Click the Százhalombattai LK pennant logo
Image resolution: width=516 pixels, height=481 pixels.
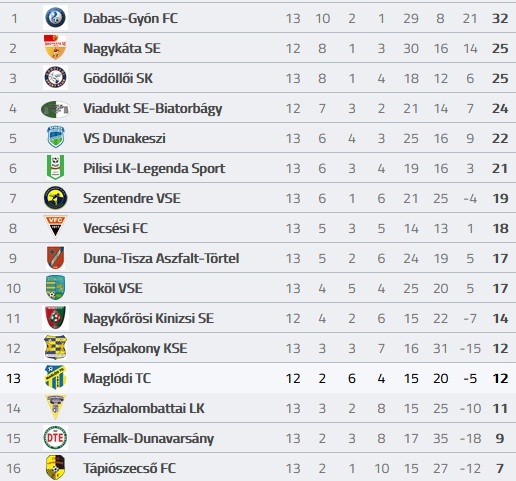click(x=55, y=407)
